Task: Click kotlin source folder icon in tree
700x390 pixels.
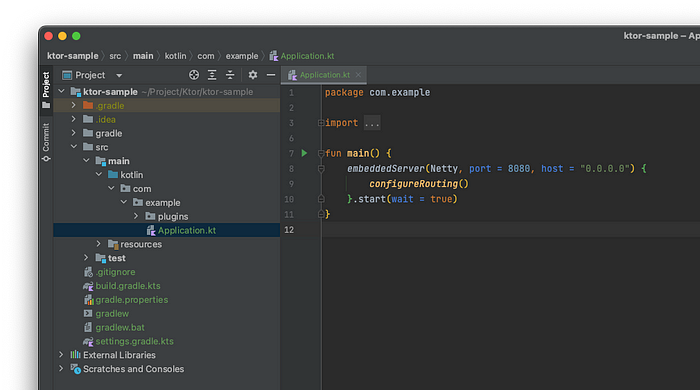Action: tap(113, 174)
